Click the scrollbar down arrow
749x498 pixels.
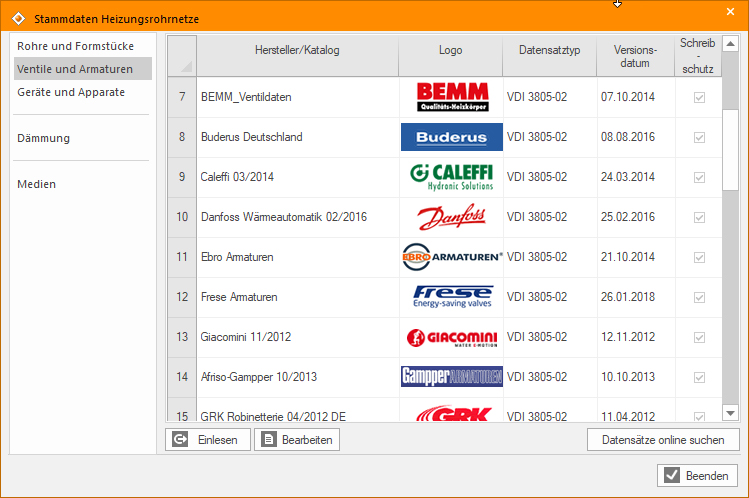(x=730, y=413)
